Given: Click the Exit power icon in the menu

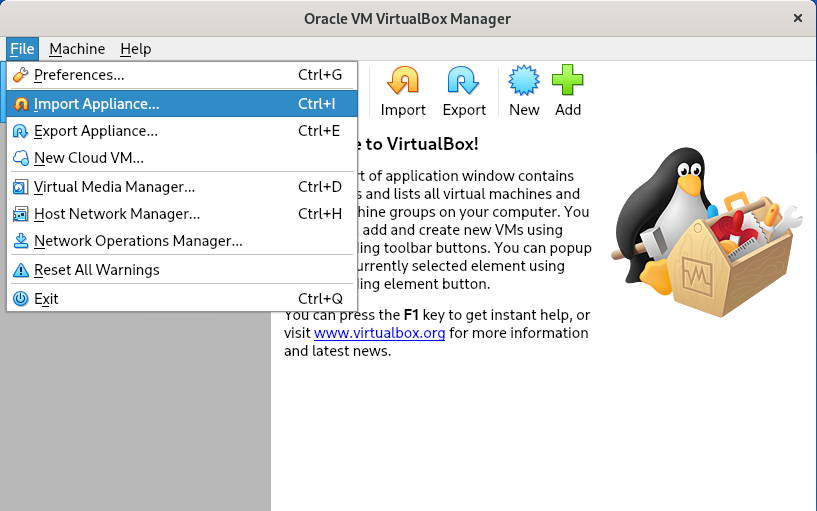Looking at the screenshot, I should 20,299.
